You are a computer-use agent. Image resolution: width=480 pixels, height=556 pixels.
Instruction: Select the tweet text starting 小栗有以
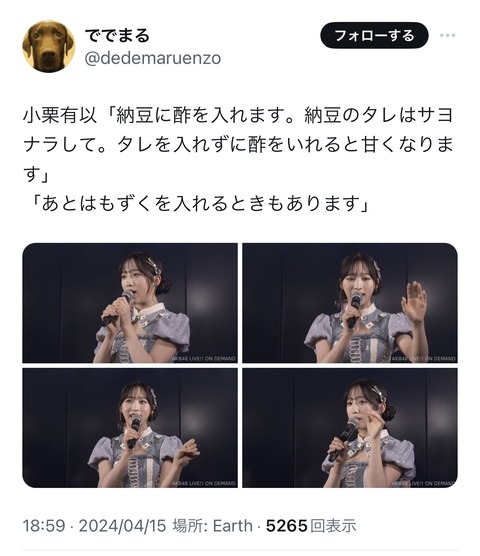pyautogui.click(x=238, y=145)
